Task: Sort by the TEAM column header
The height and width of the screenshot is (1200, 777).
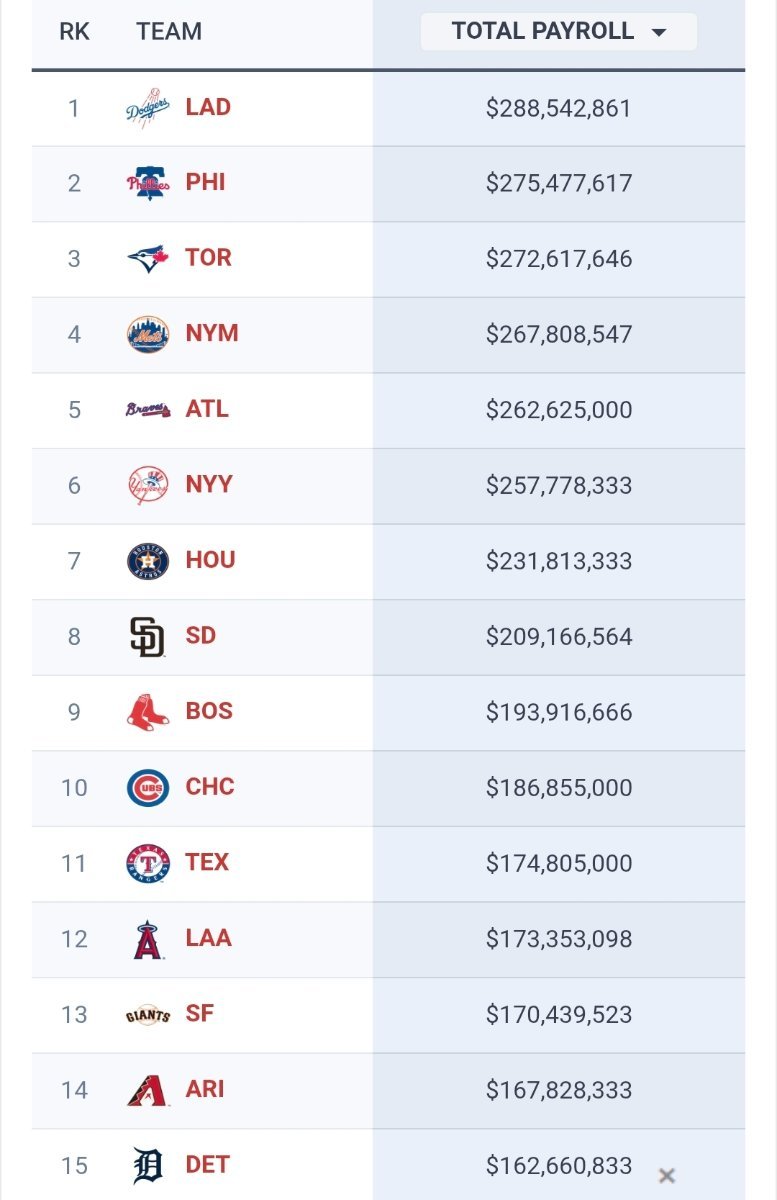Action: (x=169, y=32)
